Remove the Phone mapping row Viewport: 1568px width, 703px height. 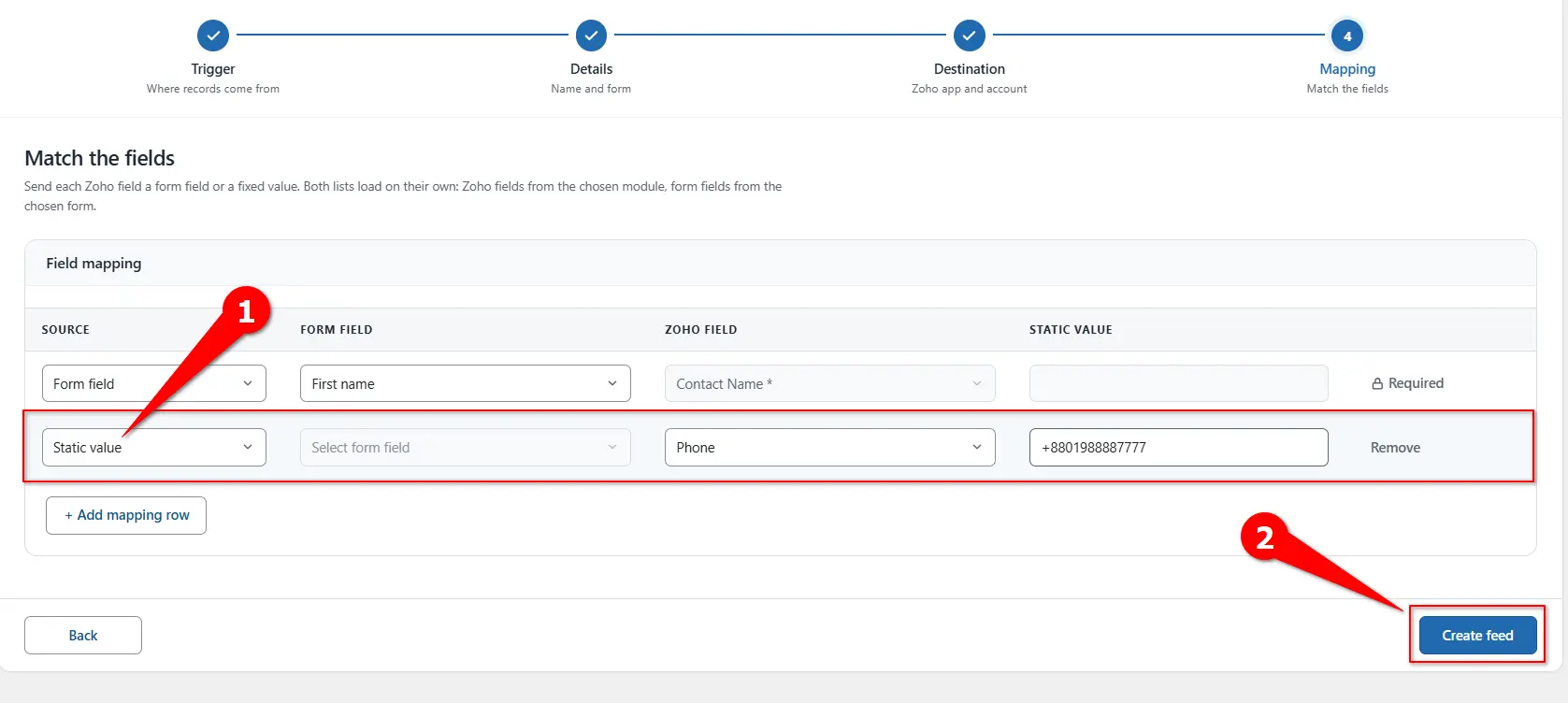click(1395, 448)
